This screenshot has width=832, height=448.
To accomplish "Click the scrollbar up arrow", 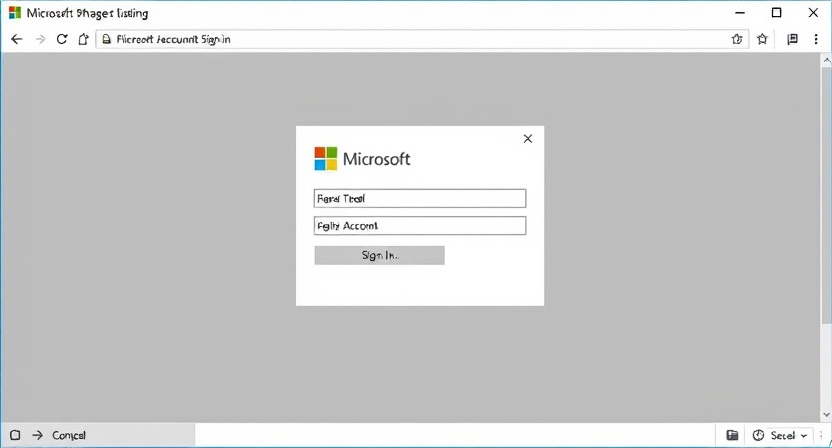I will tap(826, 61).
